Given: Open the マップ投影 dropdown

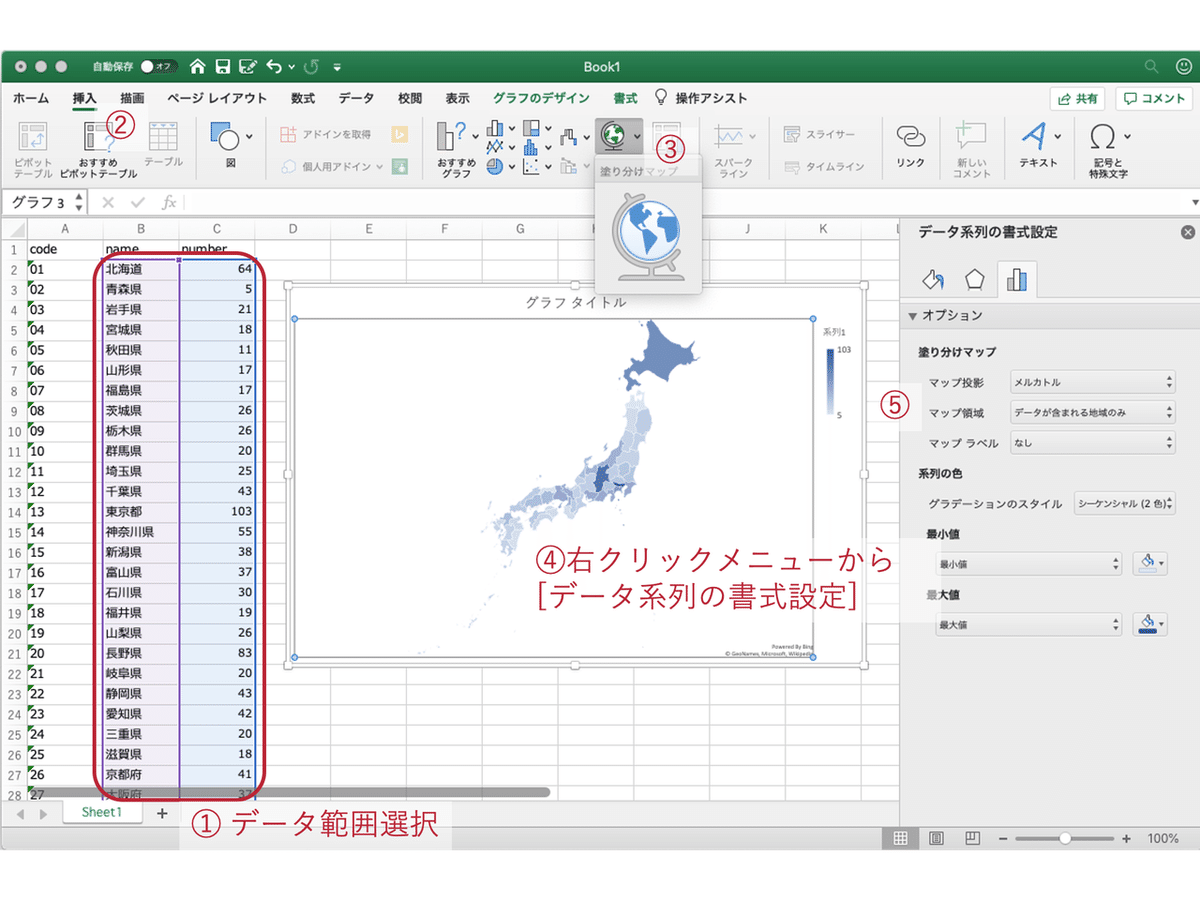Looking at the screenshot, I should click(1092, 382).
